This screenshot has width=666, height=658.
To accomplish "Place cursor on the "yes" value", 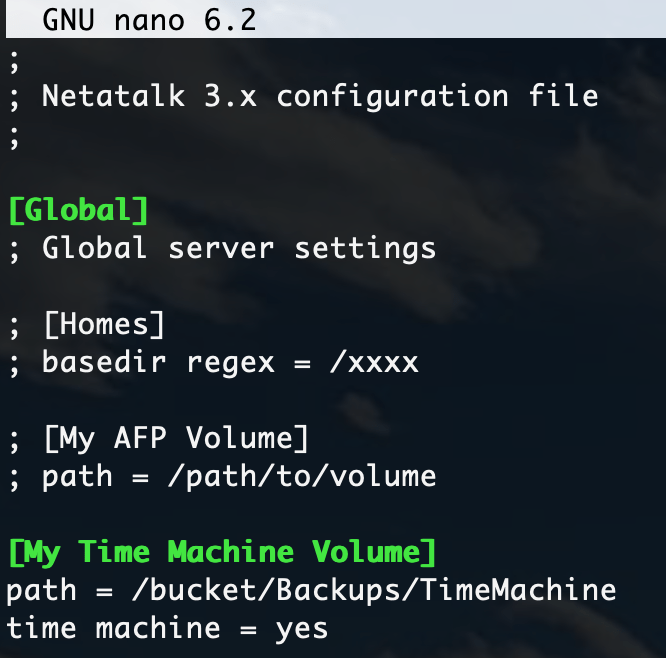I will click(302, 628).
